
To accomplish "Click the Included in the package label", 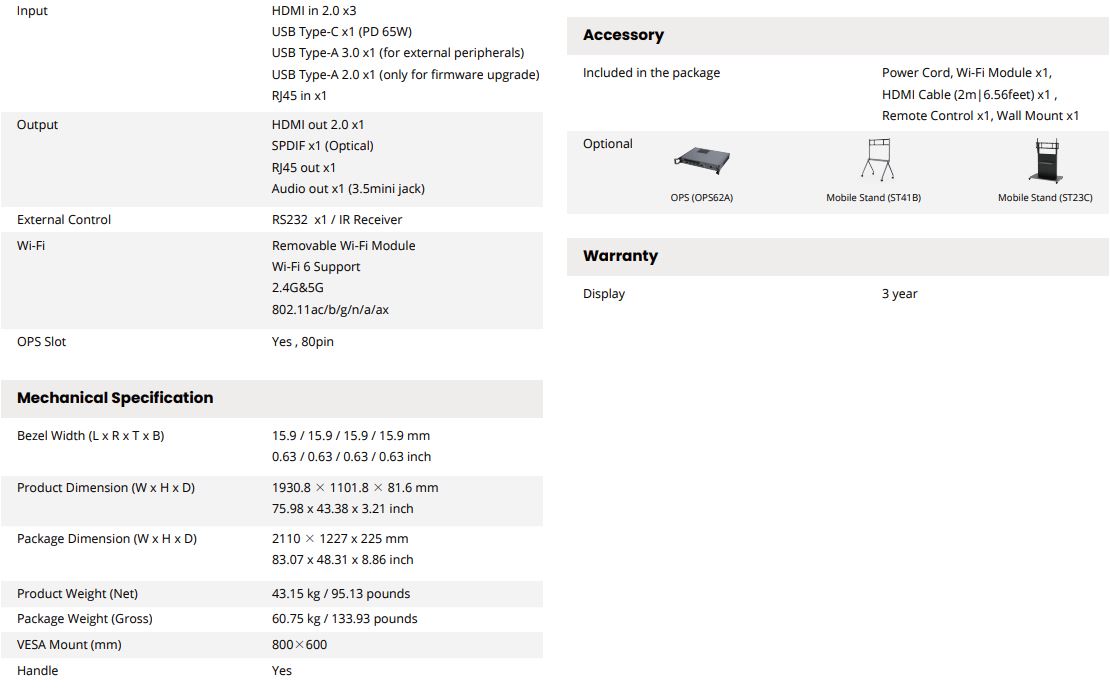I will pos(651,73).
